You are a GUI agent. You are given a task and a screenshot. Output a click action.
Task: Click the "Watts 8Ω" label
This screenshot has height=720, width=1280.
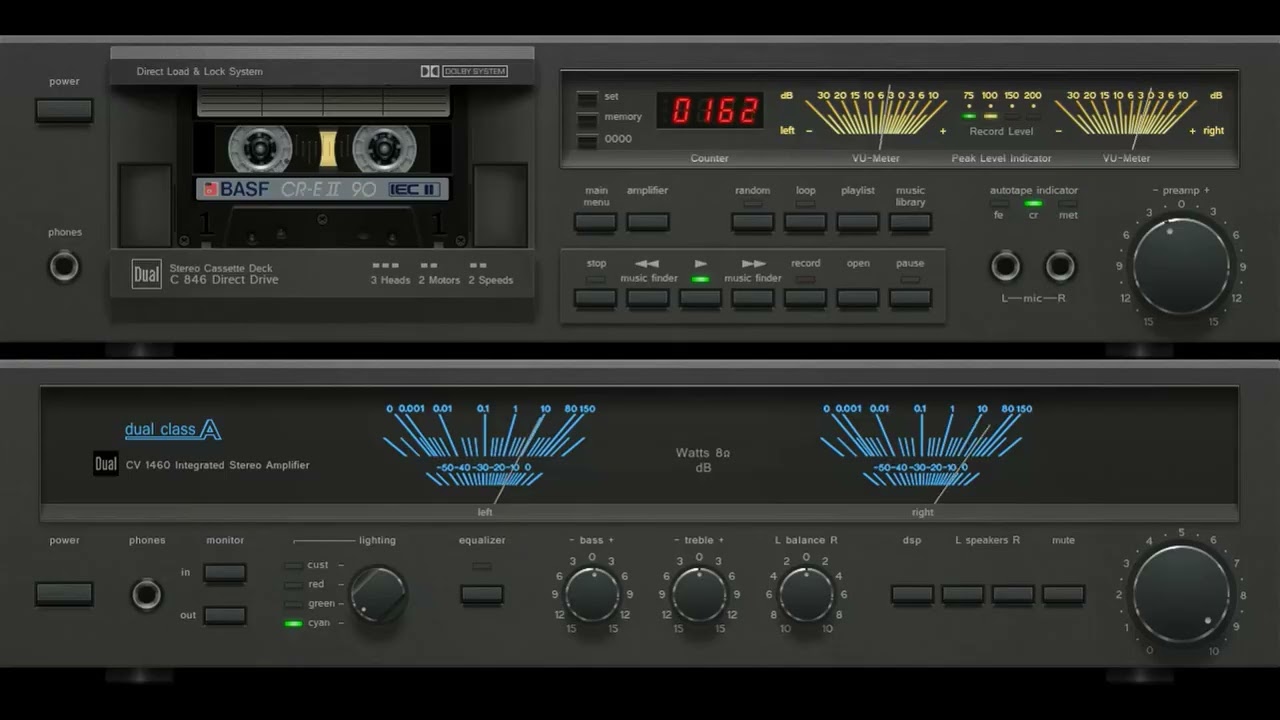tap(703, 453)
